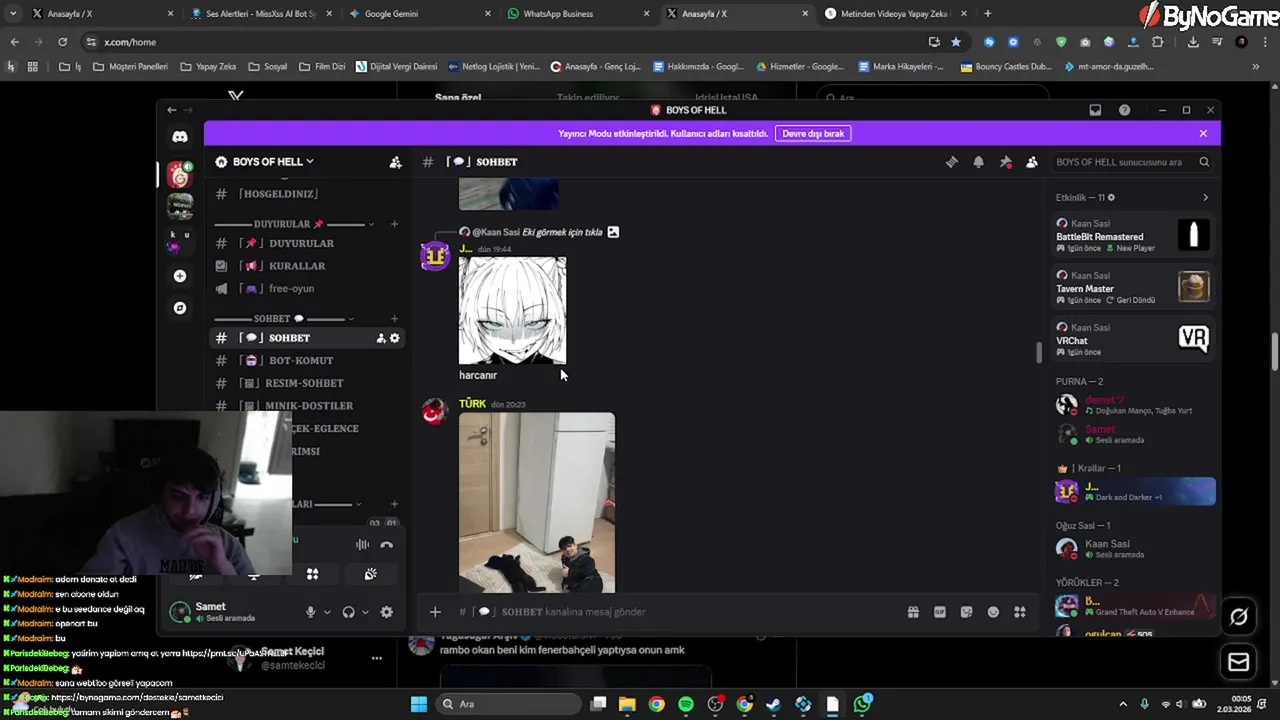The image size is (1280, 720).
Task: Open Etkinlik activity settings gear
Action: coord(1111,198)
